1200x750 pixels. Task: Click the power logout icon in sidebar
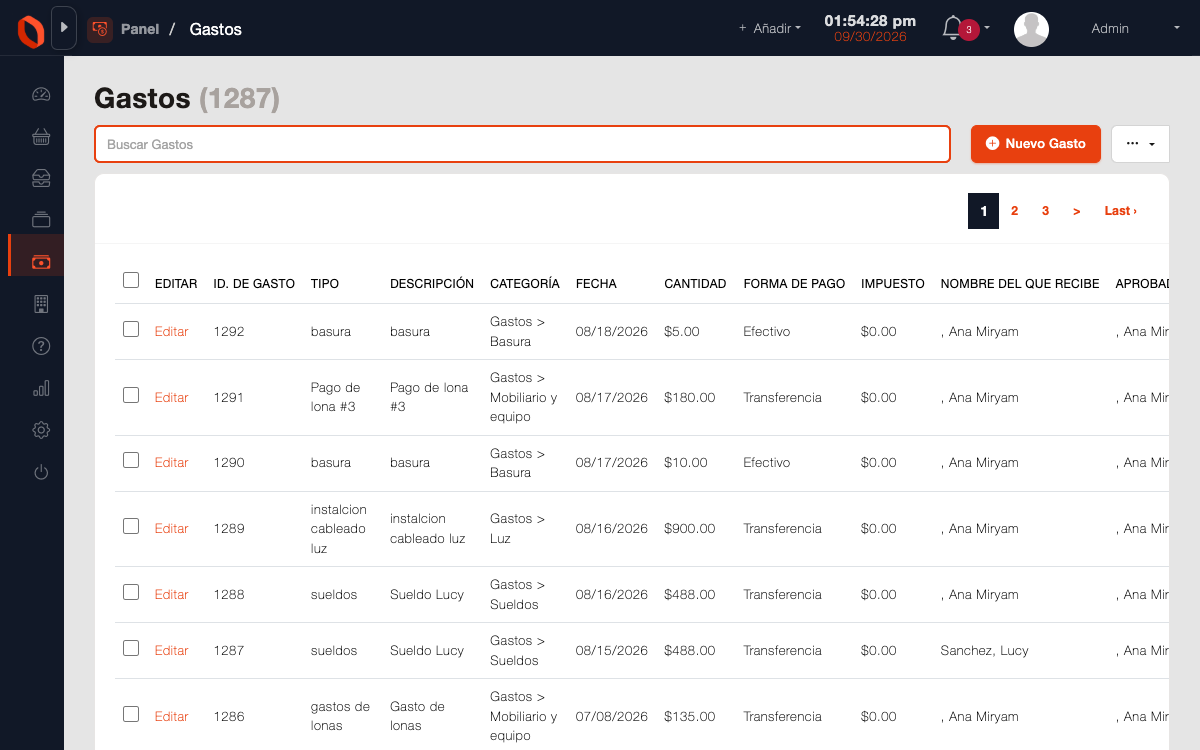tap(41, 472)
